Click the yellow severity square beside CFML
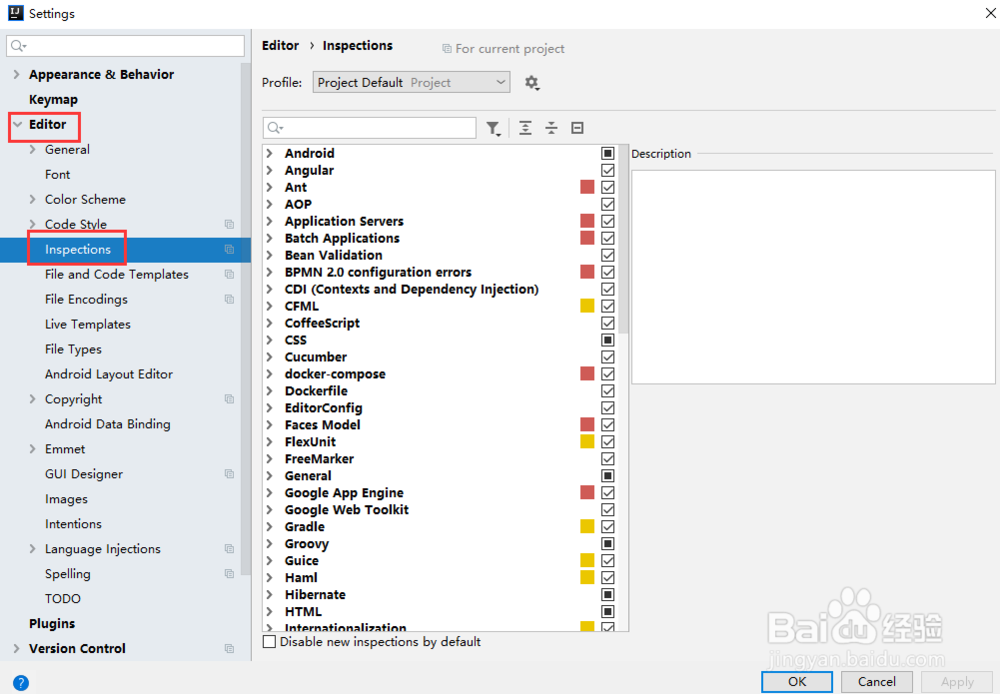Image resolution: width=1000 pixels, height=694 pixels. [586, 306]
